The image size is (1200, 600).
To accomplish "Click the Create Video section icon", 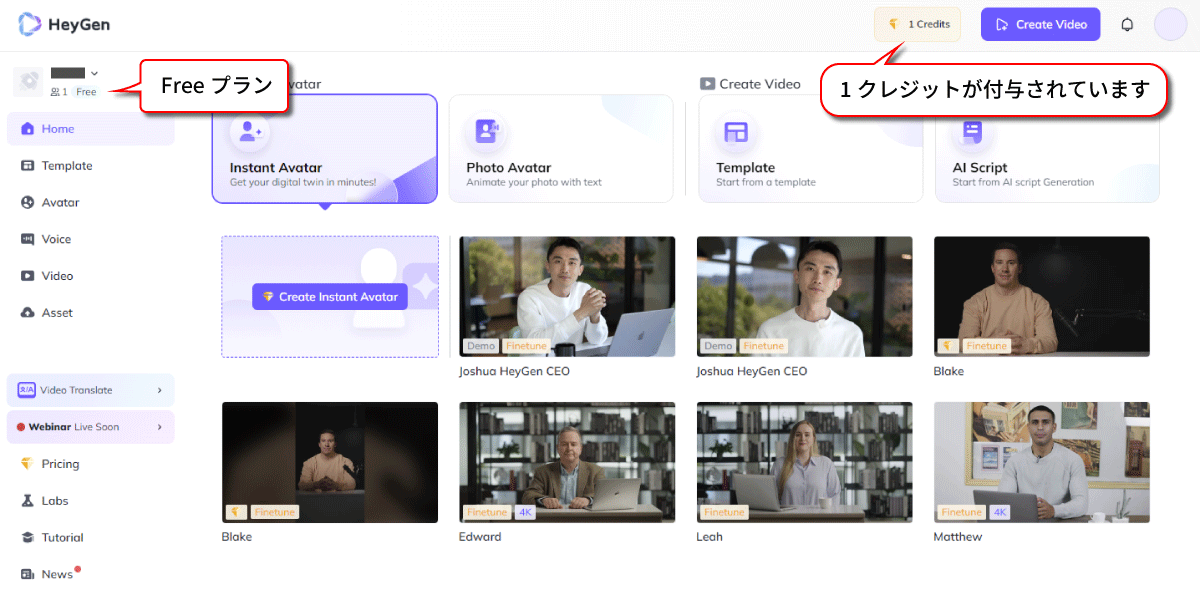I will 707,84.
